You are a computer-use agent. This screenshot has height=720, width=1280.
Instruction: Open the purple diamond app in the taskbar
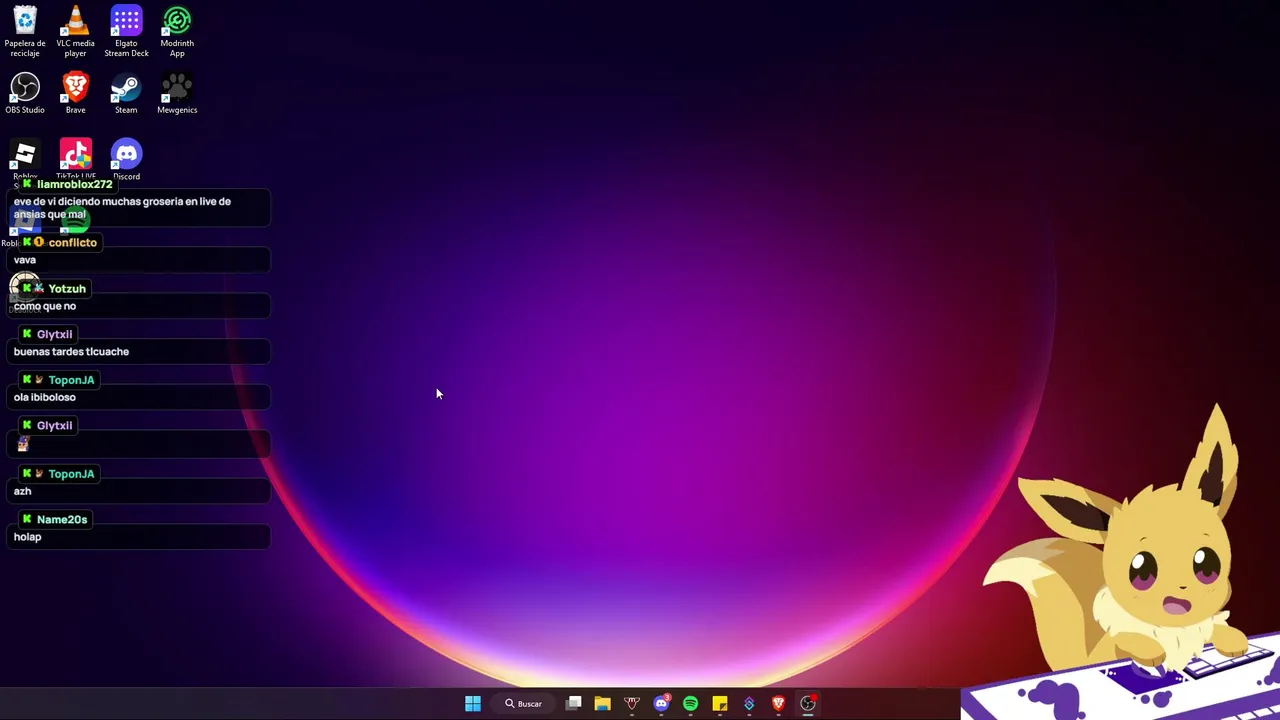point(749,704)
